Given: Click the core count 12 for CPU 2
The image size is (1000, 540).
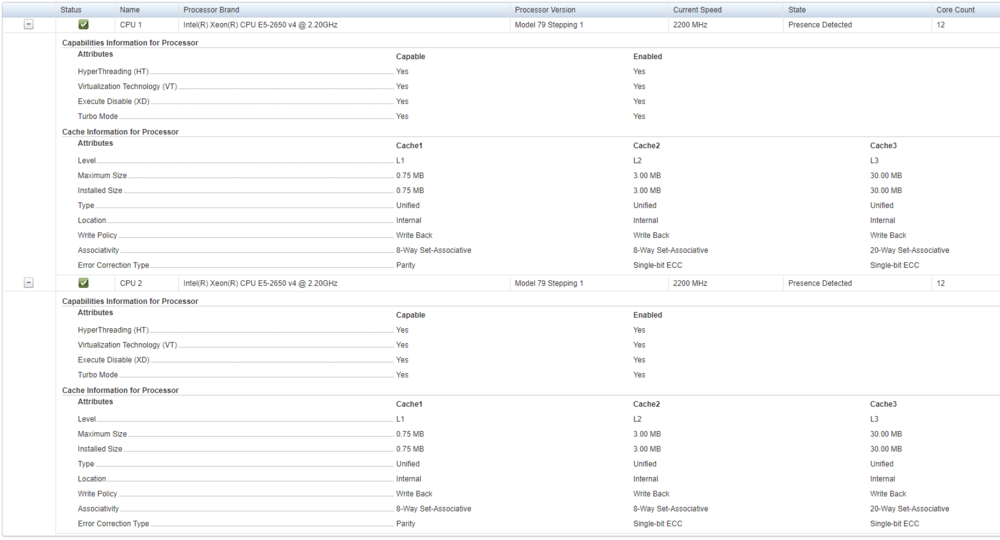Looking at the screenshot, I should click(941, 283).
